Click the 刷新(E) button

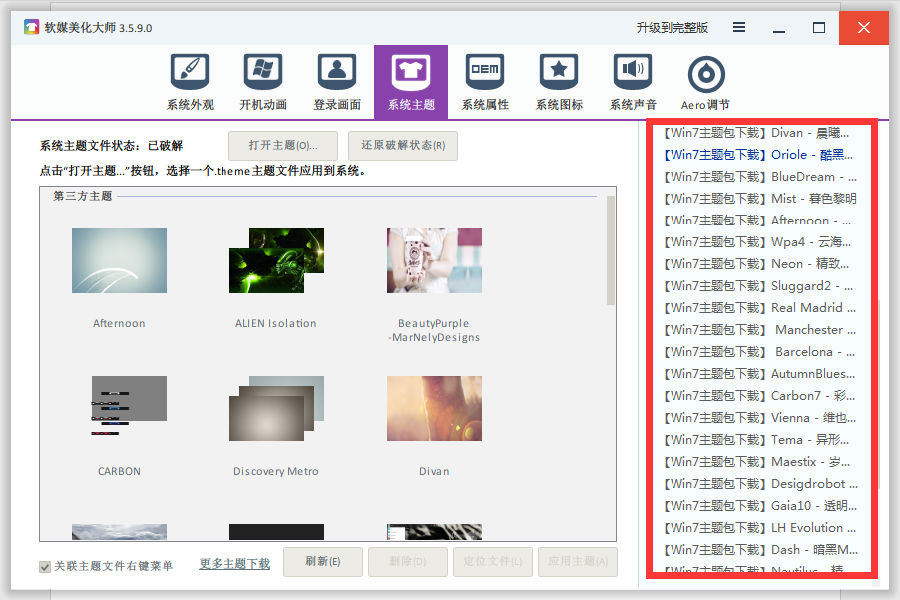pos(323,562)
